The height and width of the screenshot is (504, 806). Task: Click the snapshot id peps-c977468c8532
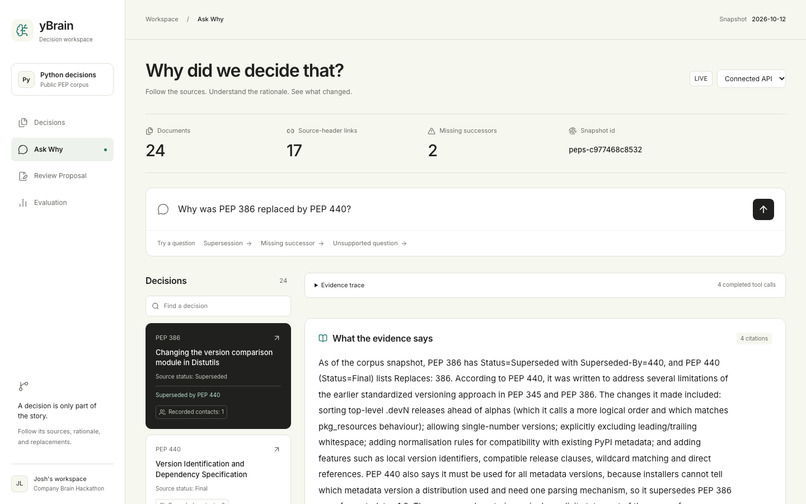pyautogui.click(x=605, y=150)
